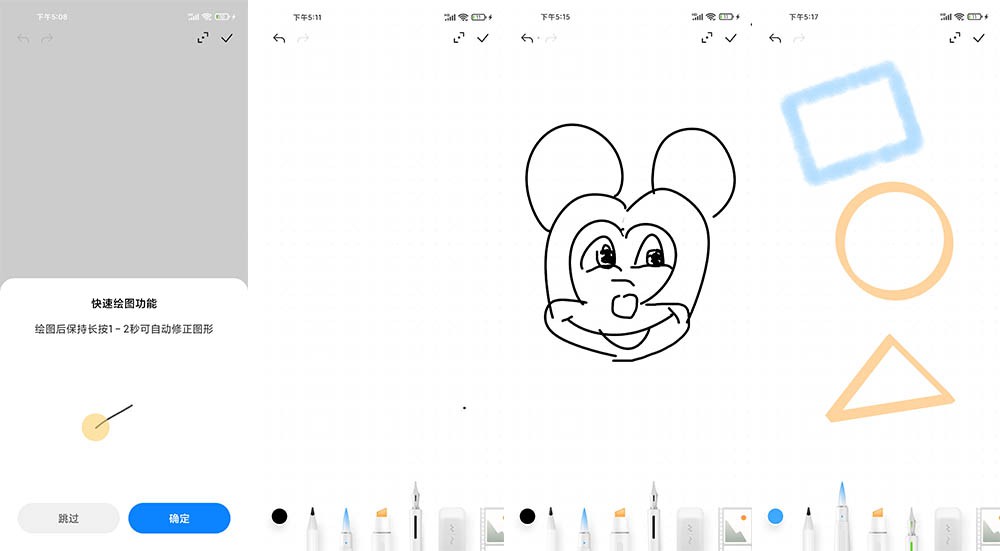This screenshot has height=551, width=1000.
Task: Tap the blue rectangle drawn in the 5:17 screen
Action: [852, 122]
